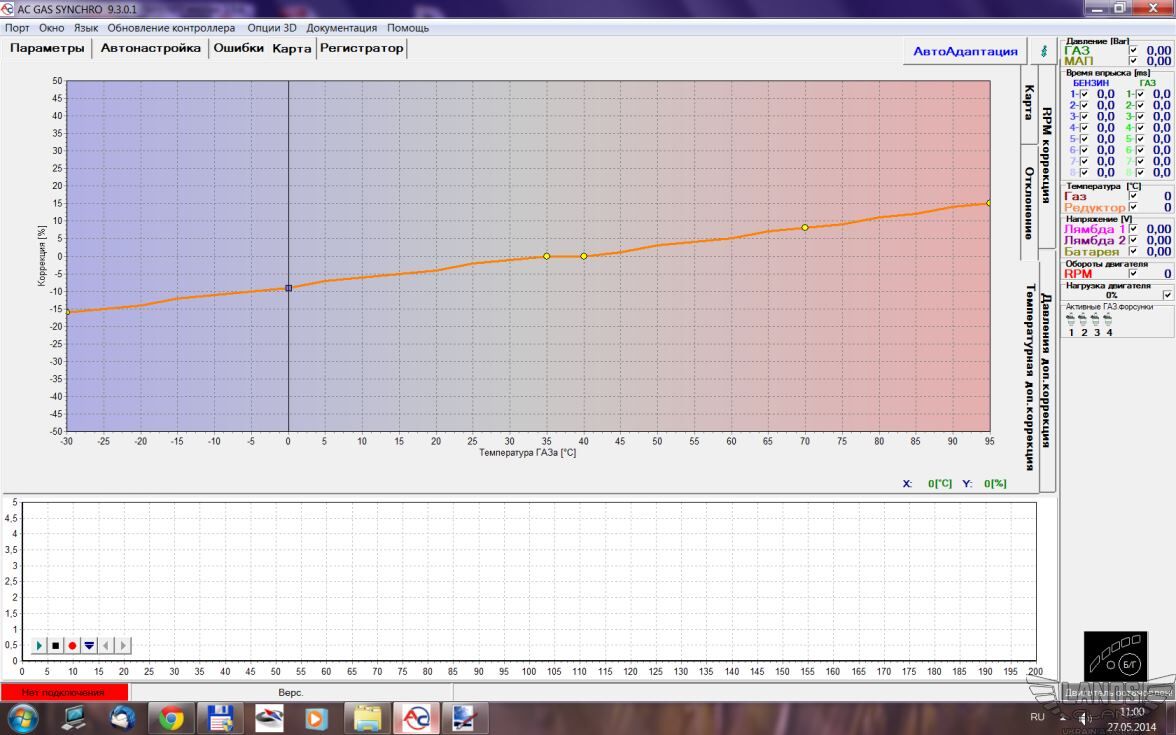Toggle petrol injector 1 checkbox
The image size is (1176, 735).
pyautogui.click(x=1084, y=94)
